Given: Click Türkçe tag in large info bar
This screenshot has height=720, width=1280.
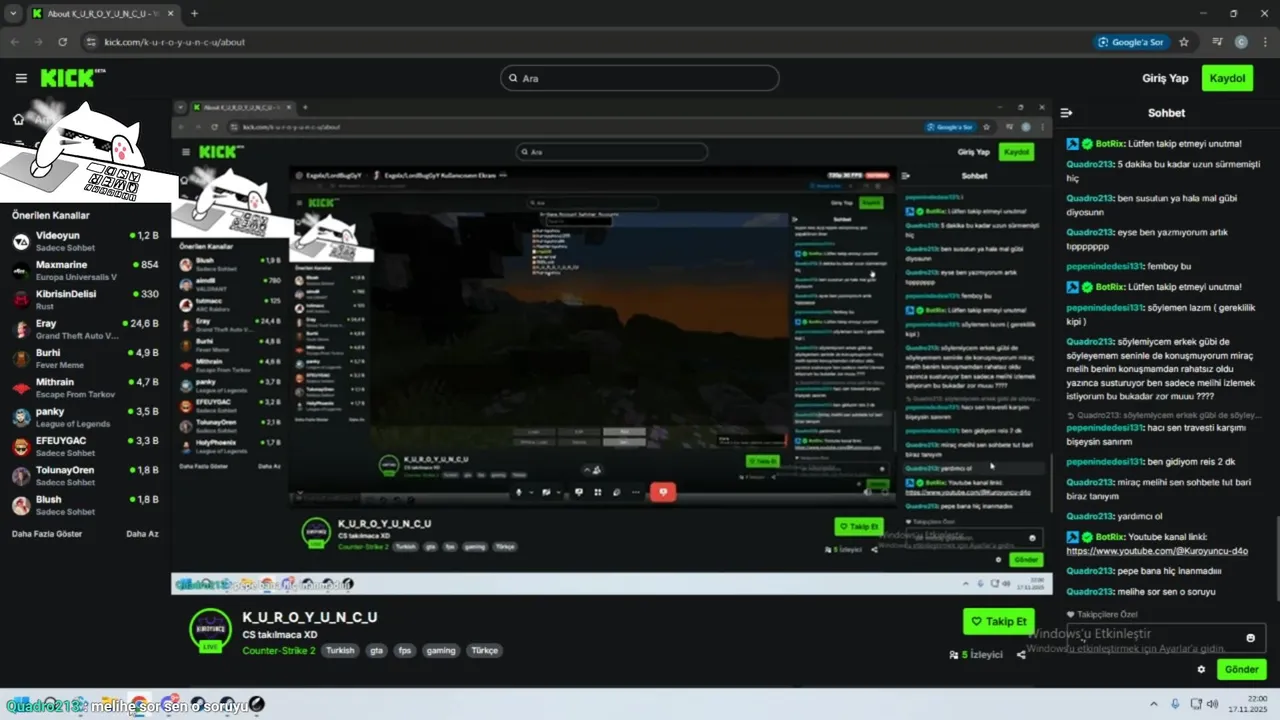Looking at the screenshot, I should click(x=484, y=650).
